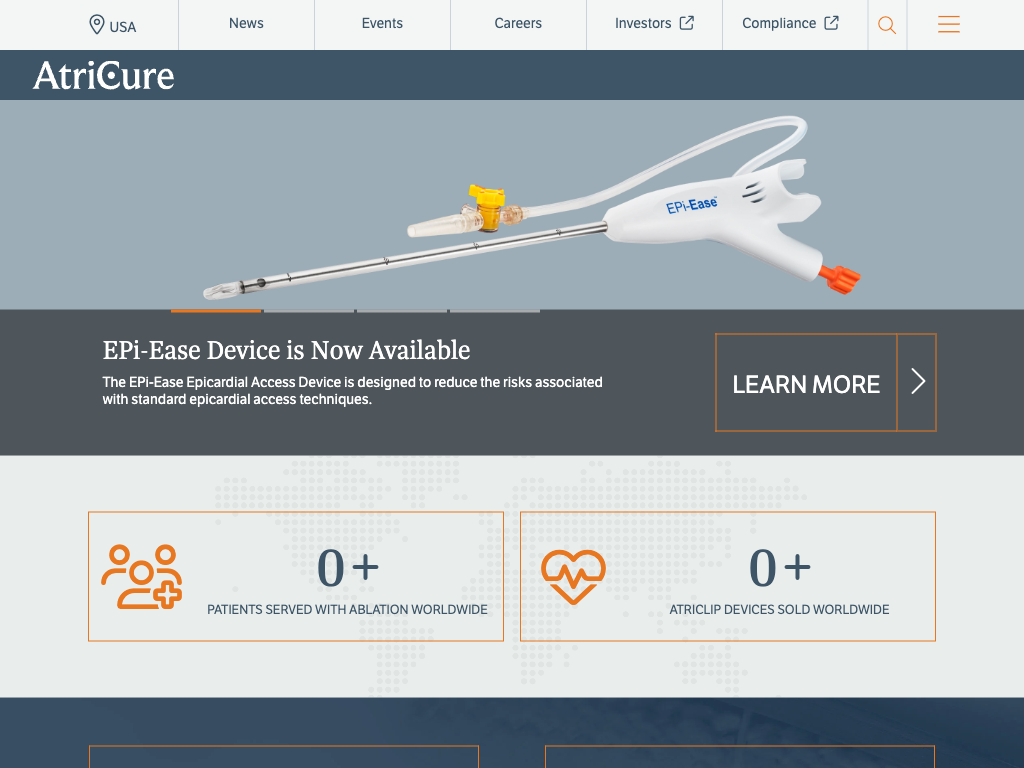Click the right chevron beside Learn More

tap(917, 382)
